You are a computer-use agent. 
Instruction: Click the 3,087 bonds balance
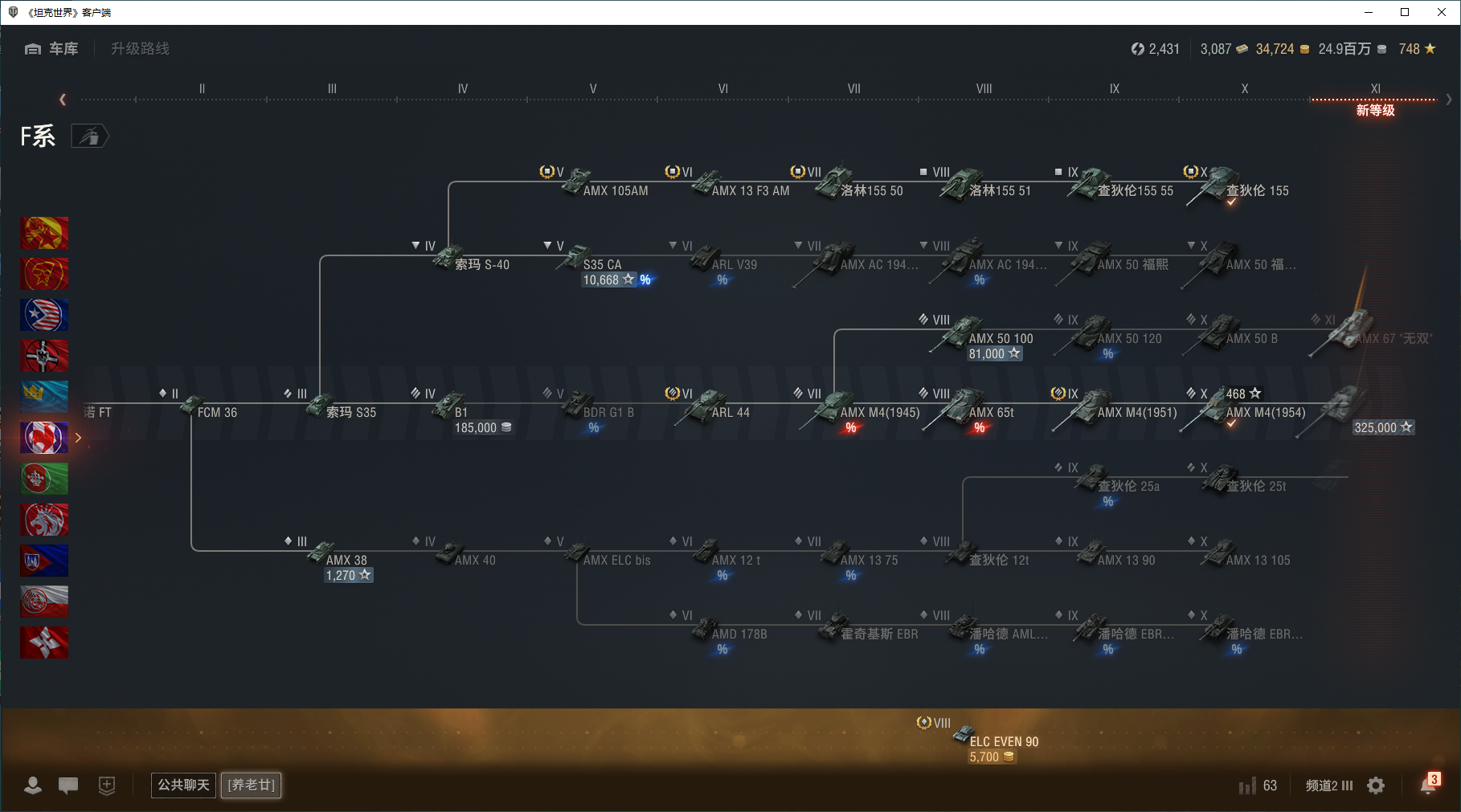click(x=1224, y=49)
